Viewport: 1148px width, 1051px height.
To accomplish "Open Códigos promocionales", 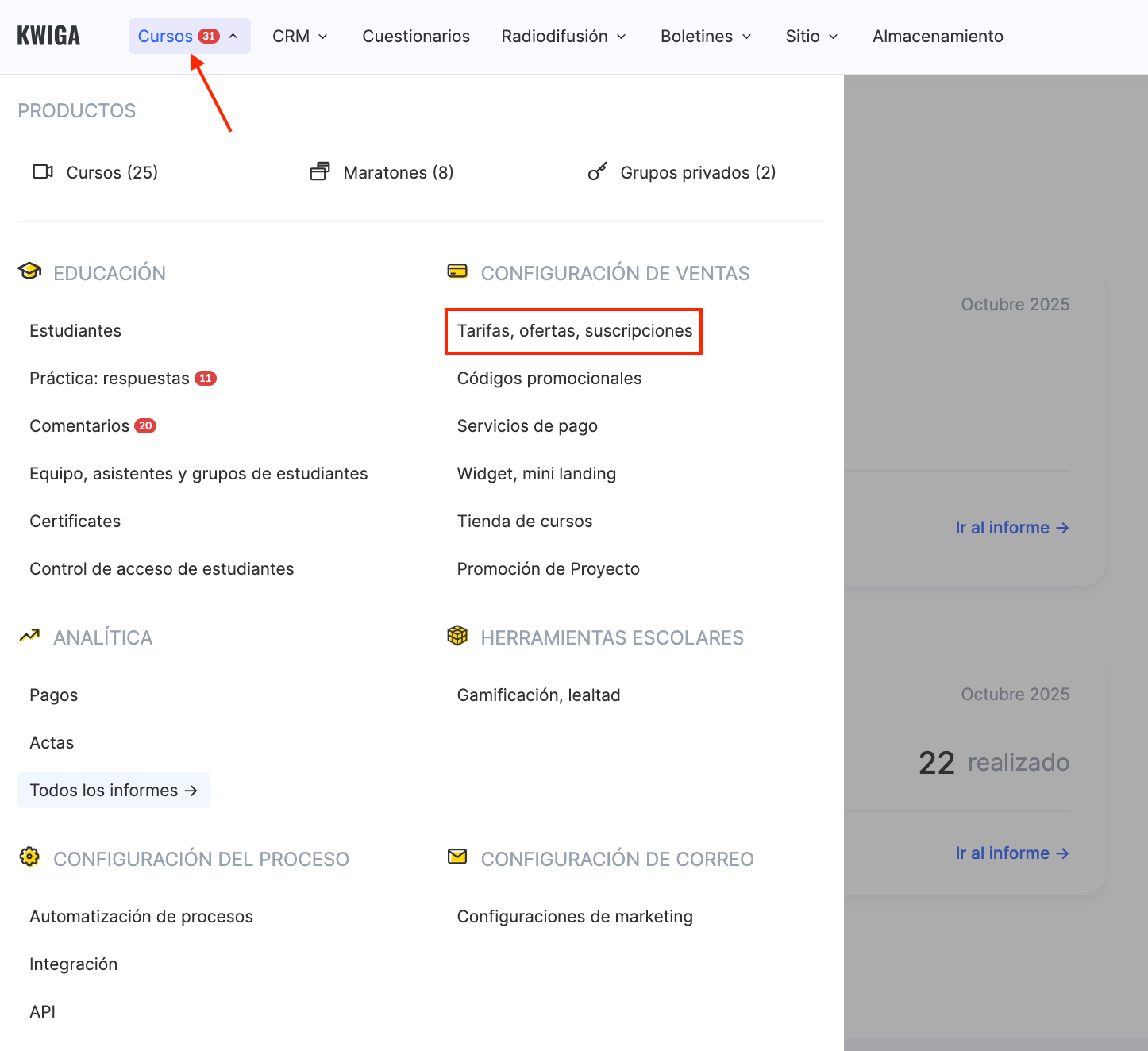I will (x=549, y=379).
